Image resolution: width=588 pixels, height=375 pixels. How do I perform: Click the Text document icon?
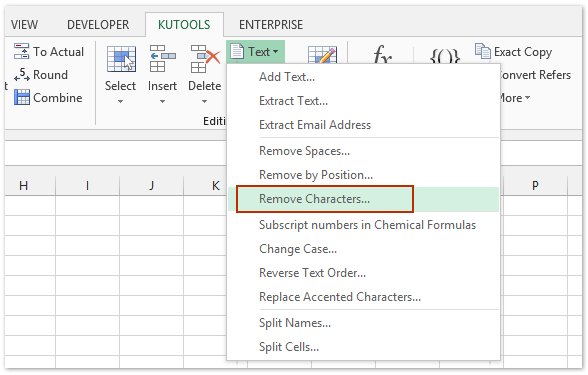[x=237, y=51]
